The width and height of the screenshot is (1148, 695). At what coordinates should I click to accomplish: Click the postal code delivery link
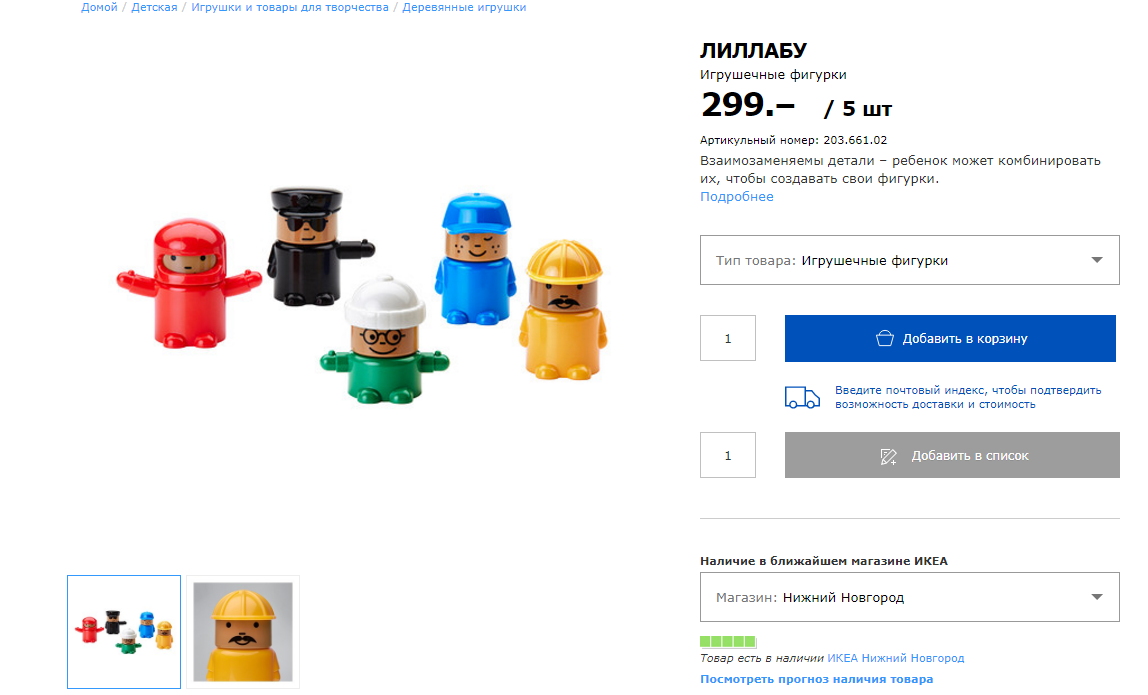[x=968, y=397]
